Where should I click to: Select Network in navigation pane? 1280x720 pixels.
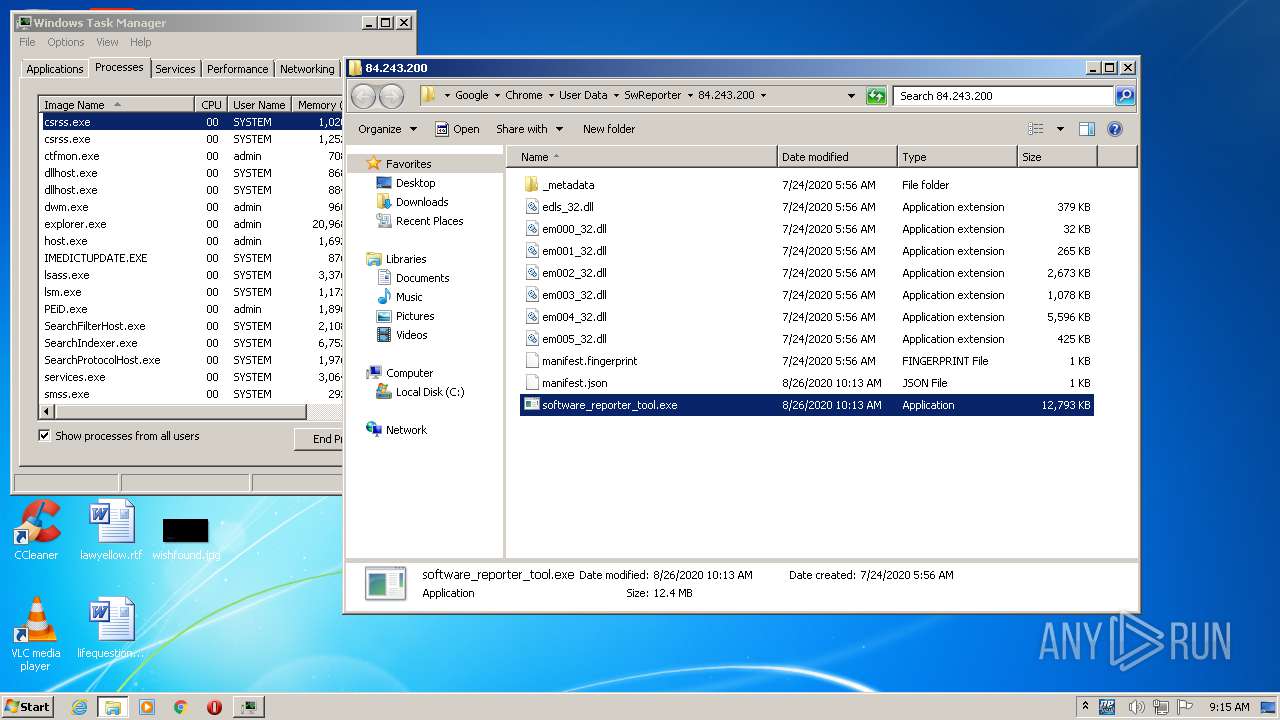click(x=397, y=430)
